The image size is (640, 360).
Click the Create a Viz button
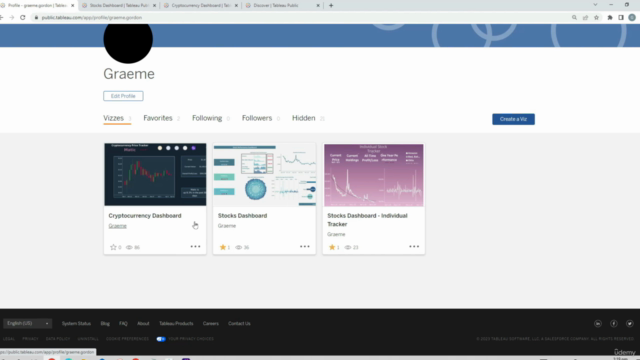513,119
